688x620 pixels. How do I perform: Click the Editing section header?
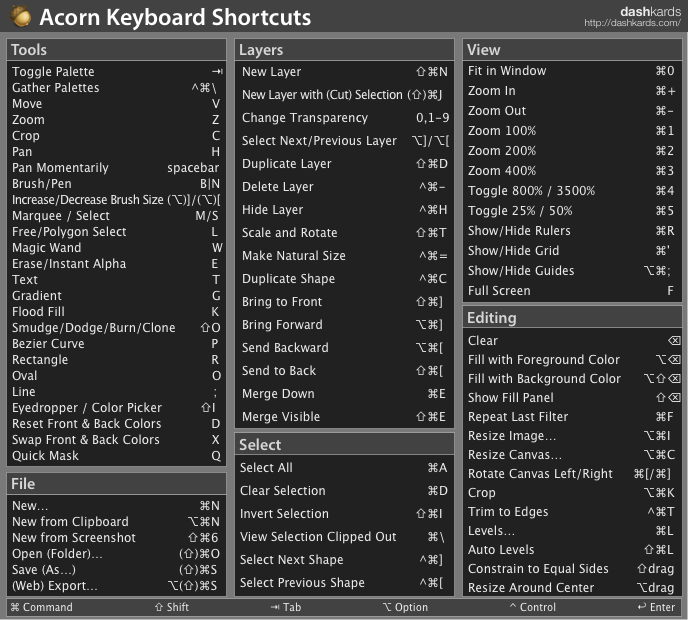pos(572,318)
